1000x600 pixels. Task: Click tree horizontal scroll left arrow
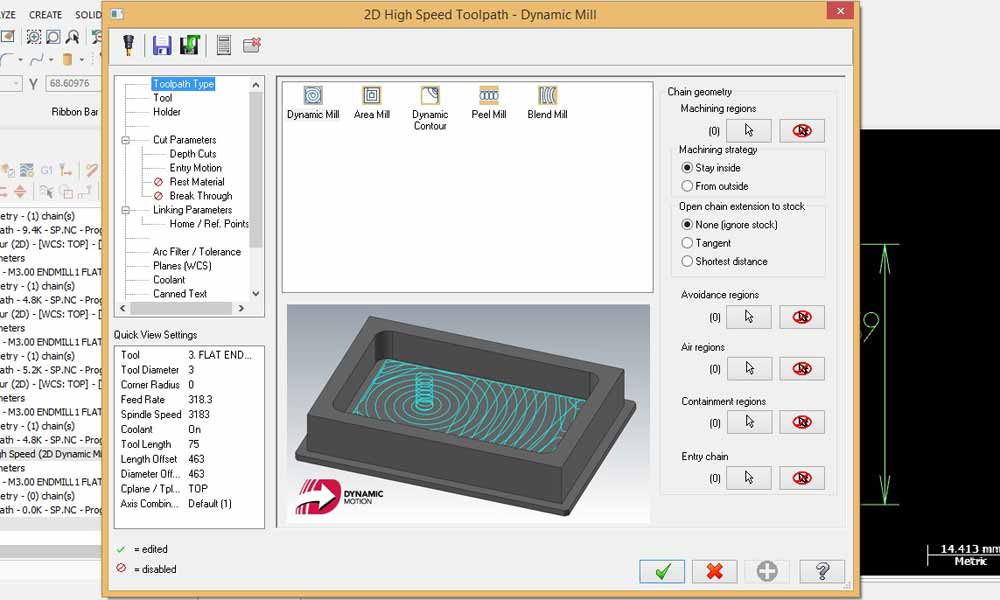click(122, 308)
